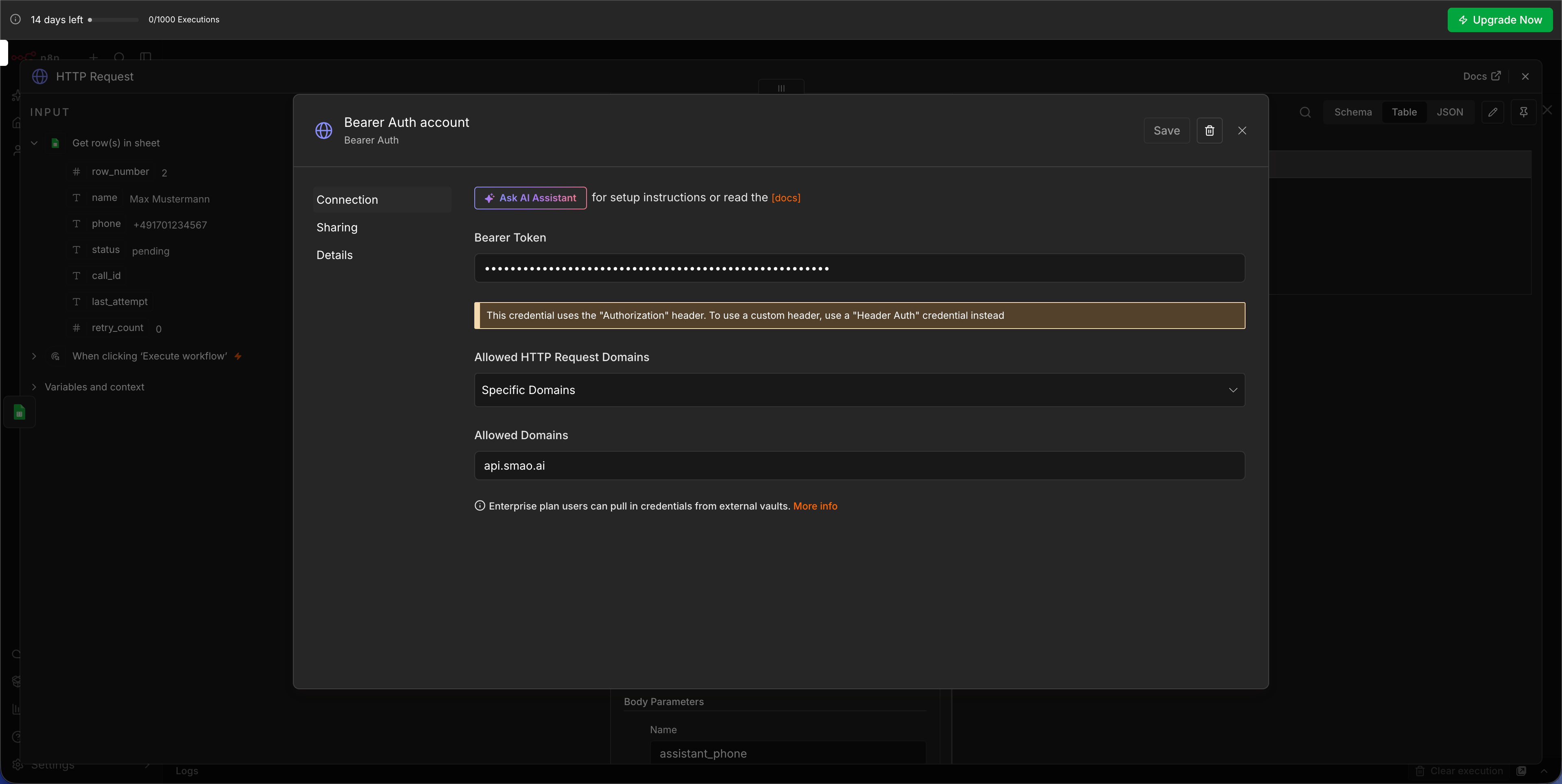Screen dimensions: 1562x784
Task: Click Upgrade Now button
Action: click(1499, 20)
